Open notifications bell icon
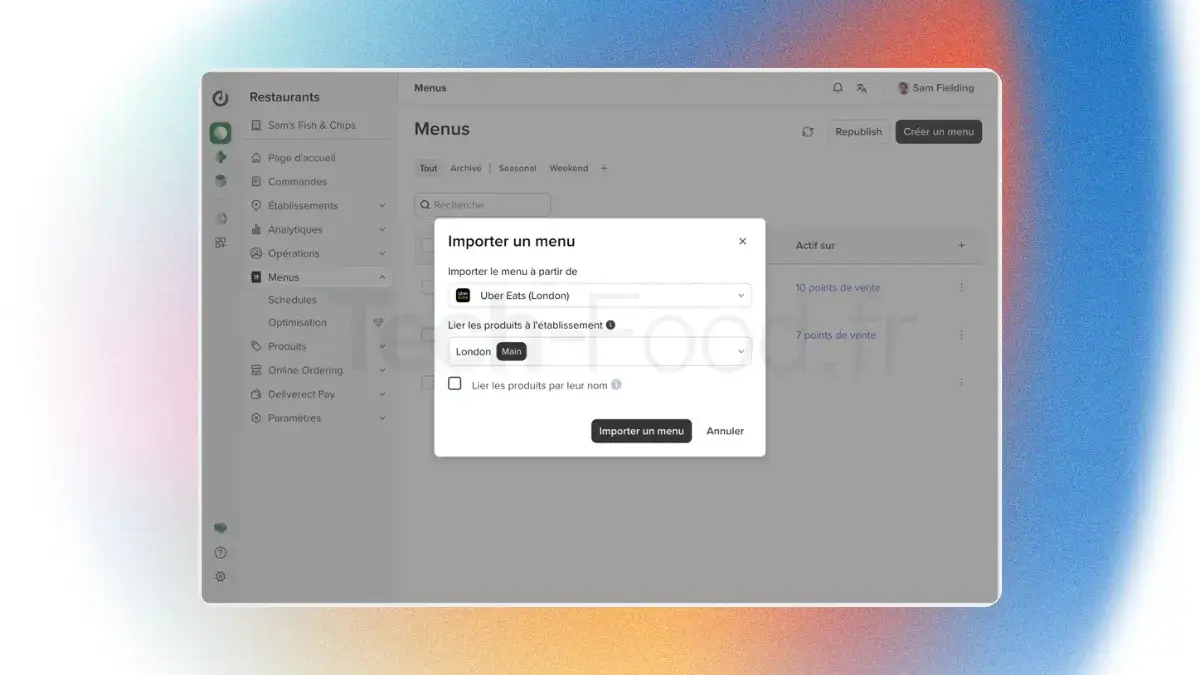 point(838,88)
